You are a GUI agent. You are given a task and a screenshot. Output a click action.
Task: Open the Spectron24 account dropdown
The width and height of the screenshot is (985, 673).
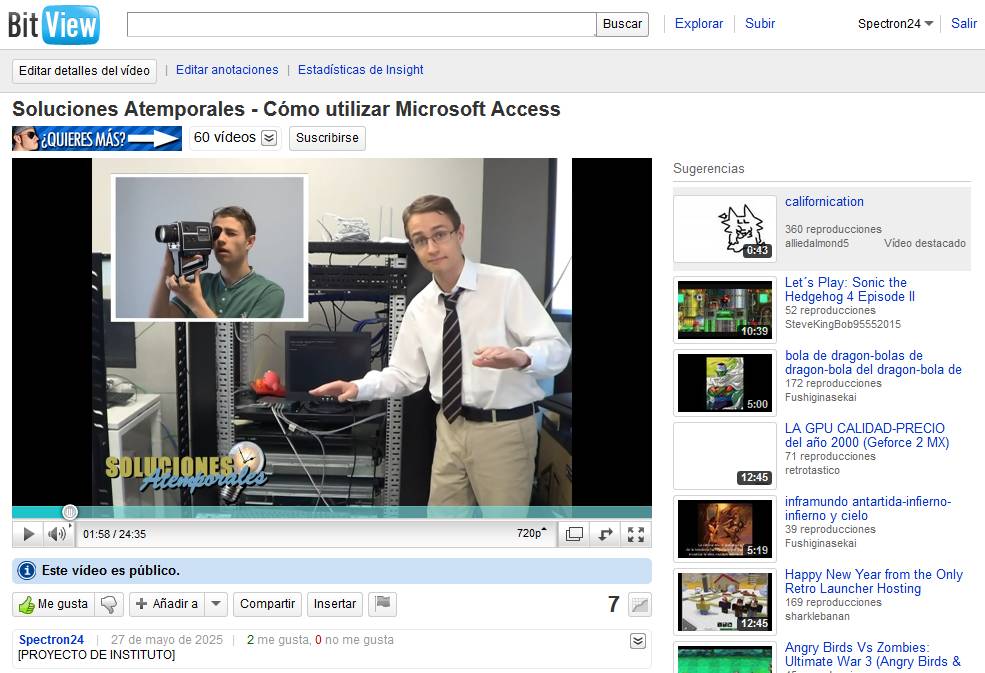[895, 24]
